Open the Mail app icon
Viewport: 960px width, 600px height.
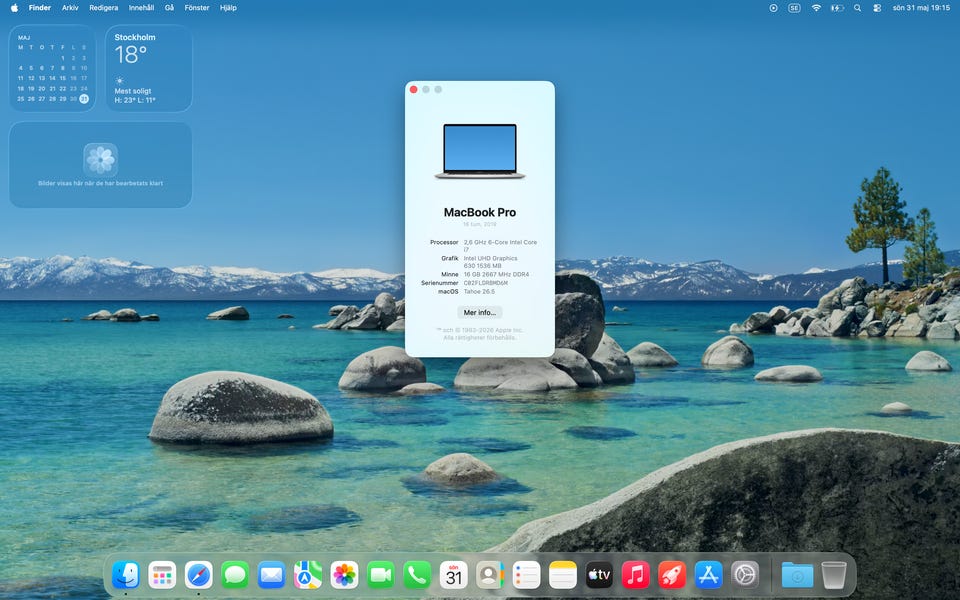coord(271,576)
